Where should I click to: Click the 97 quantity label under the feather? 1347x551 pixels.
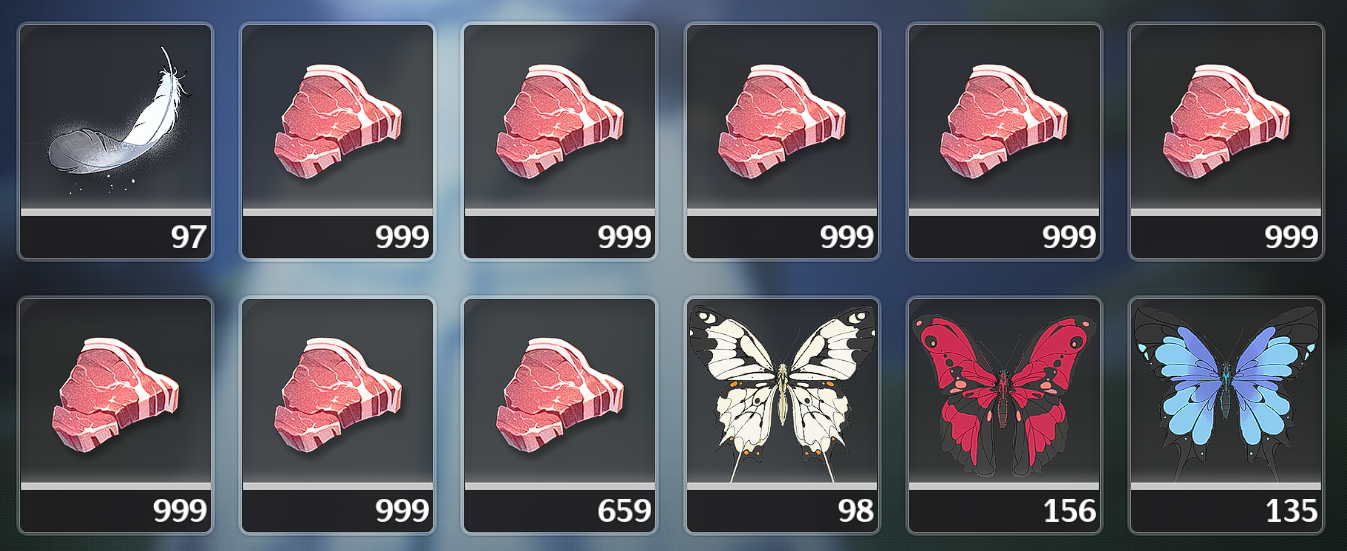(188, 237)
